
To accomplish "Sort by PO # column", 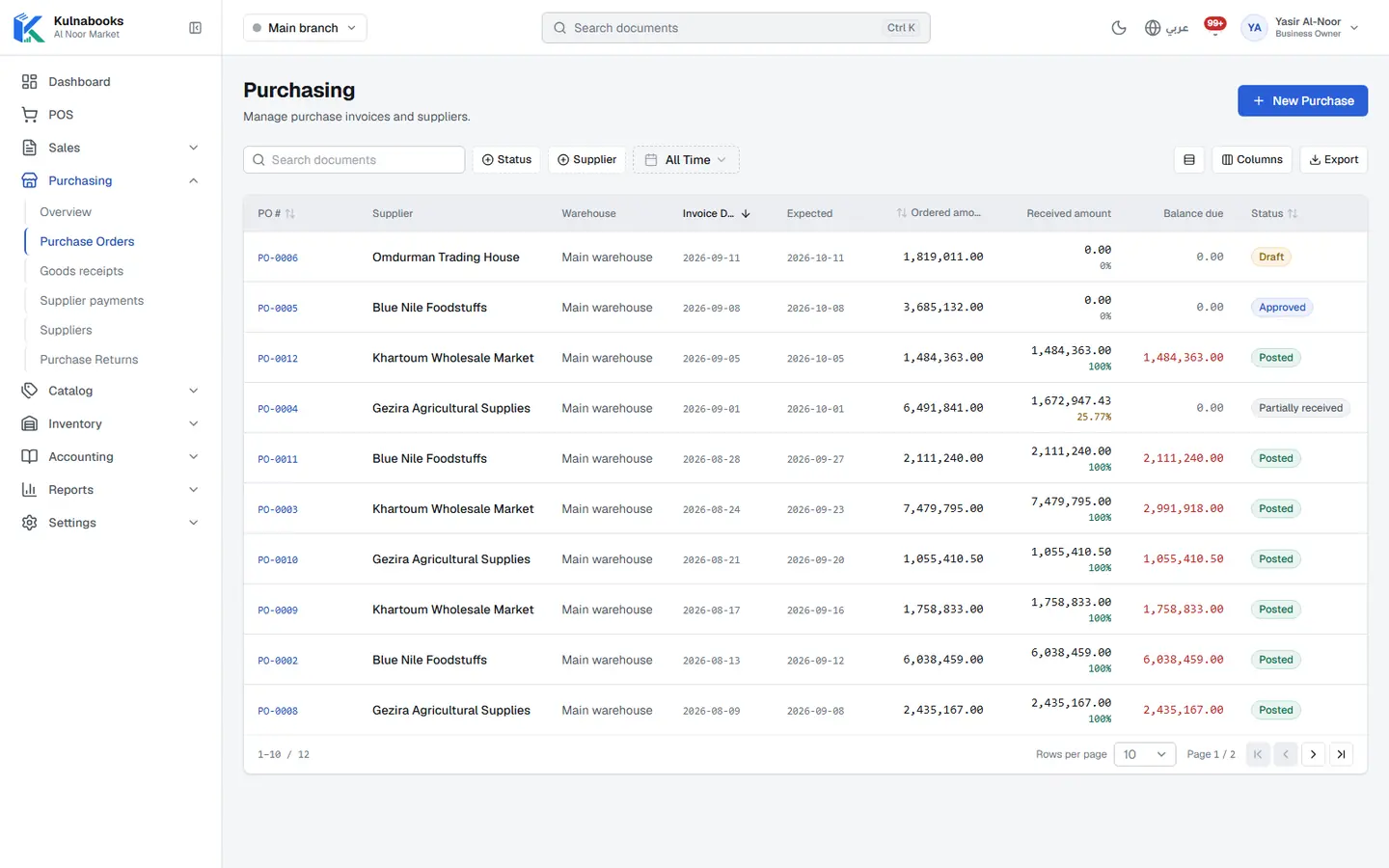I will [x=276, y=214].
